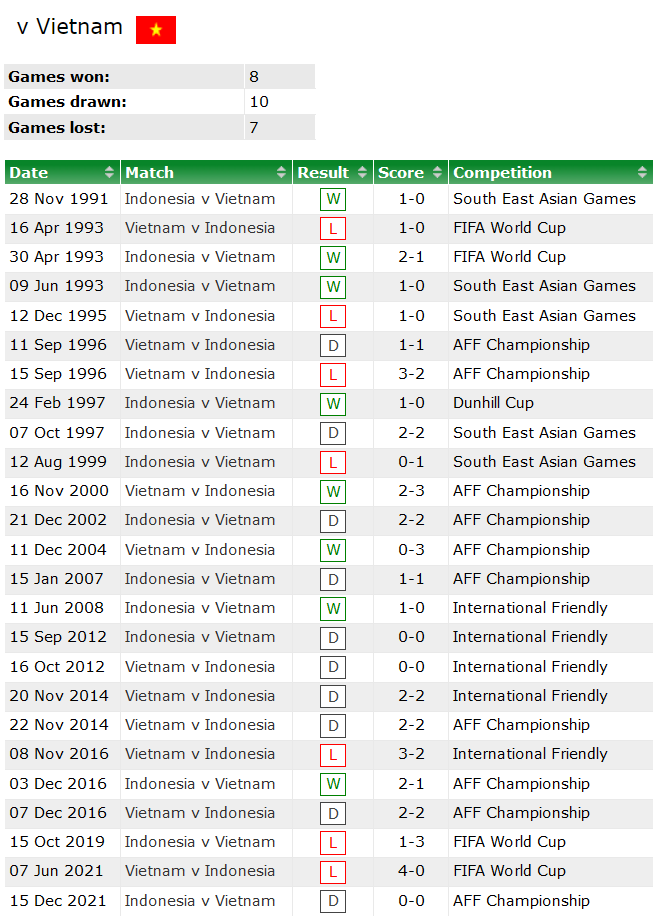This screenshot has width=653, height=916.
Task: Sort table by Date column header
Action: tap(62, 172)
